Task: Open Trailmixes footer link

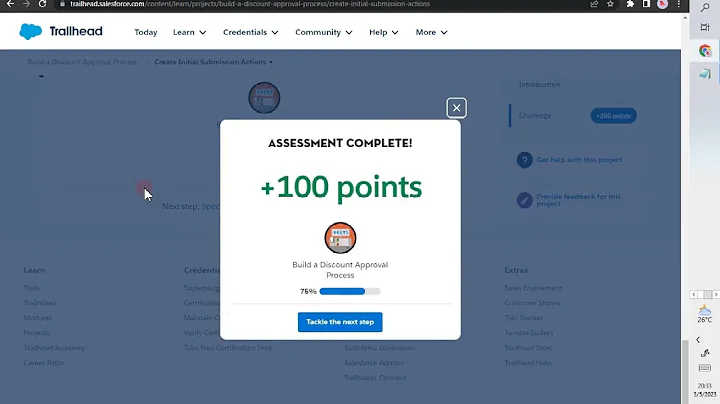Action: tap(40, 303)
